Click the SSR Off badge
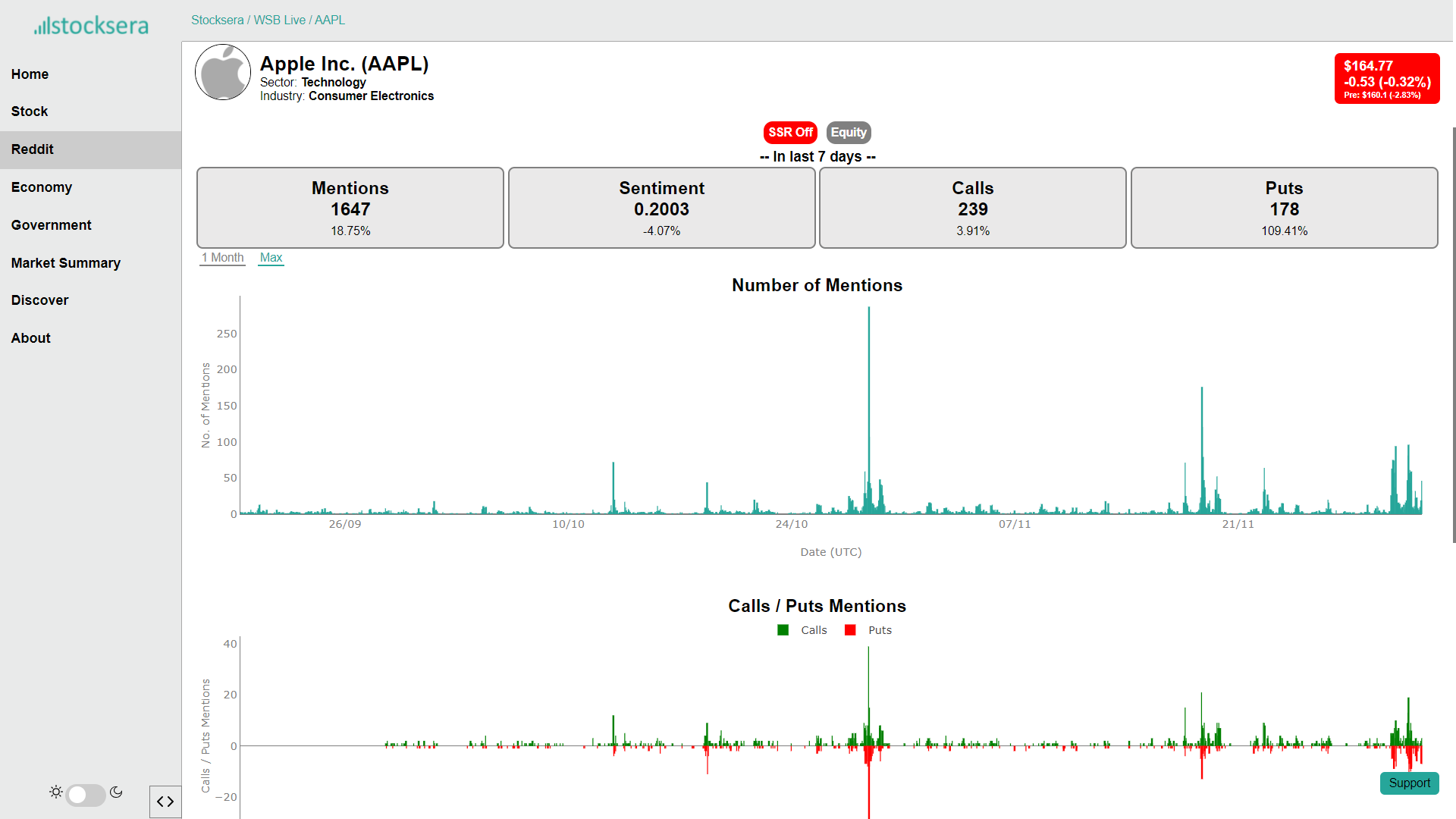The width and height of the screenshot is (1456, 819). (790, 133)
